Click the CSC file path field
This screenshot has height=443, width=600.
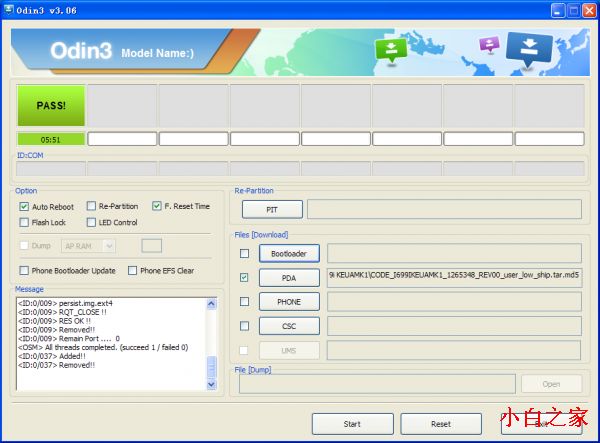pyautogui.click(x=454, y=326)
